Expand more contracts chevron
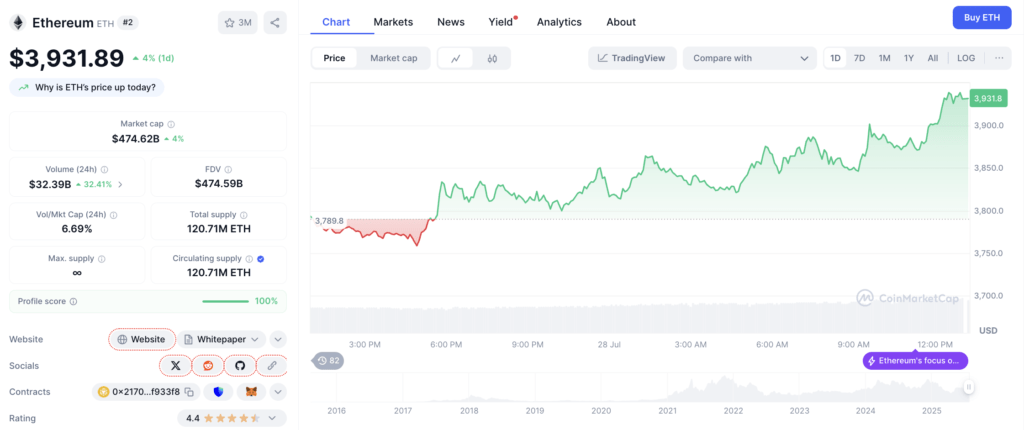 (x=278, y=392)
